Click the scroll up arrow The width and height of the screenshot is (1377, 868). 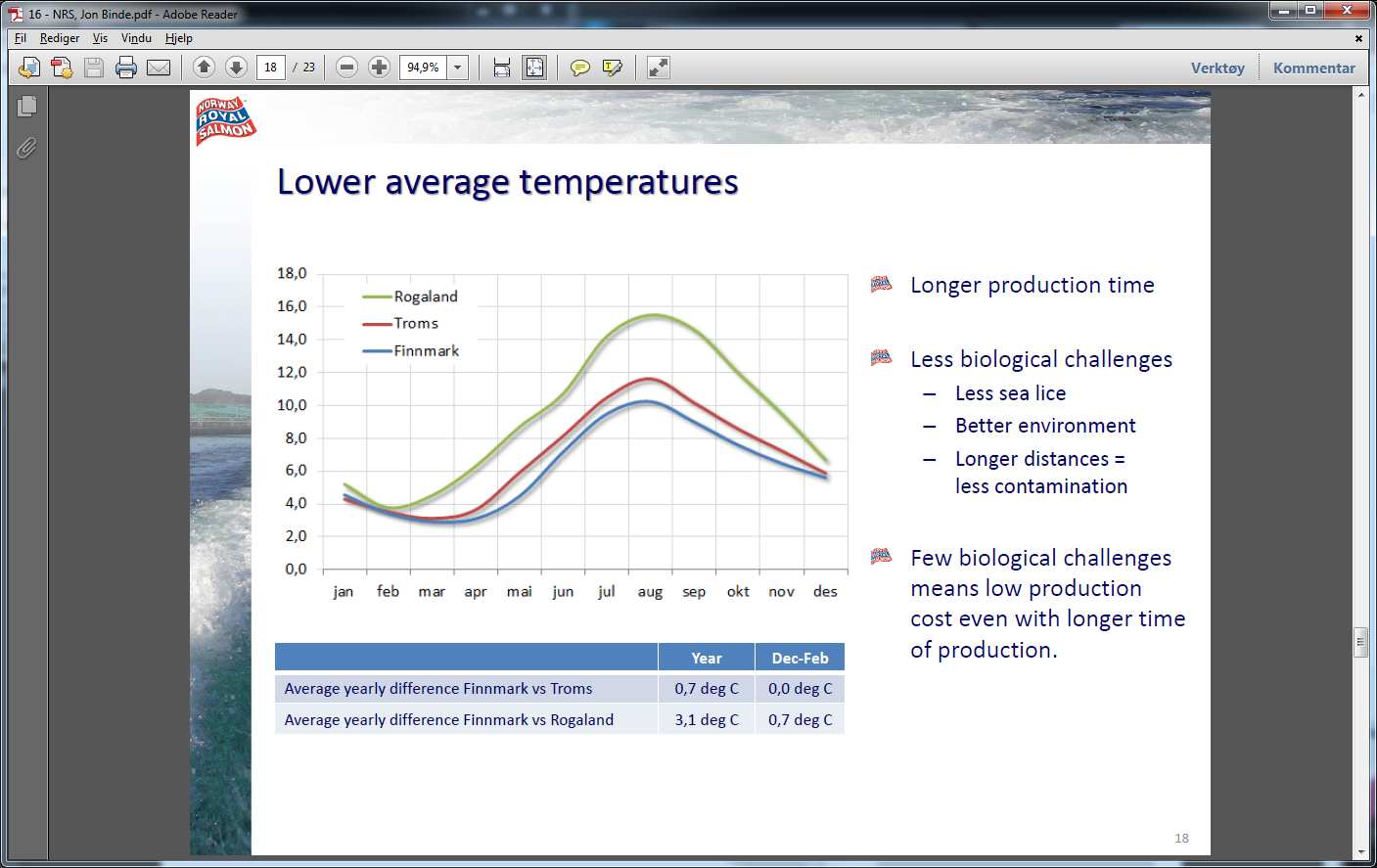coord(1360,95)
